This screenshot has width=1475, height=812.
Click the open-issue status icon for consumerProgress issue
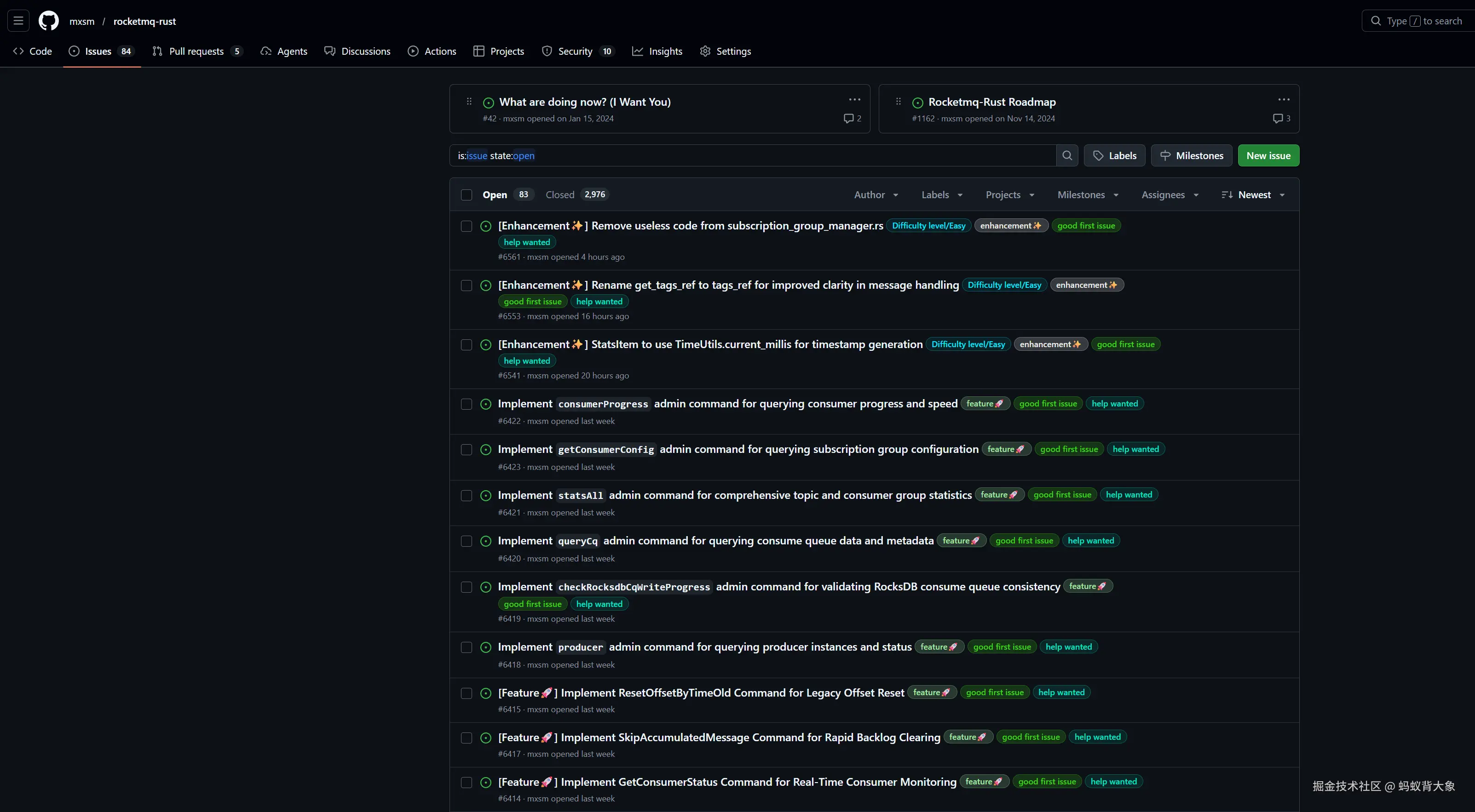pos(485,404)
